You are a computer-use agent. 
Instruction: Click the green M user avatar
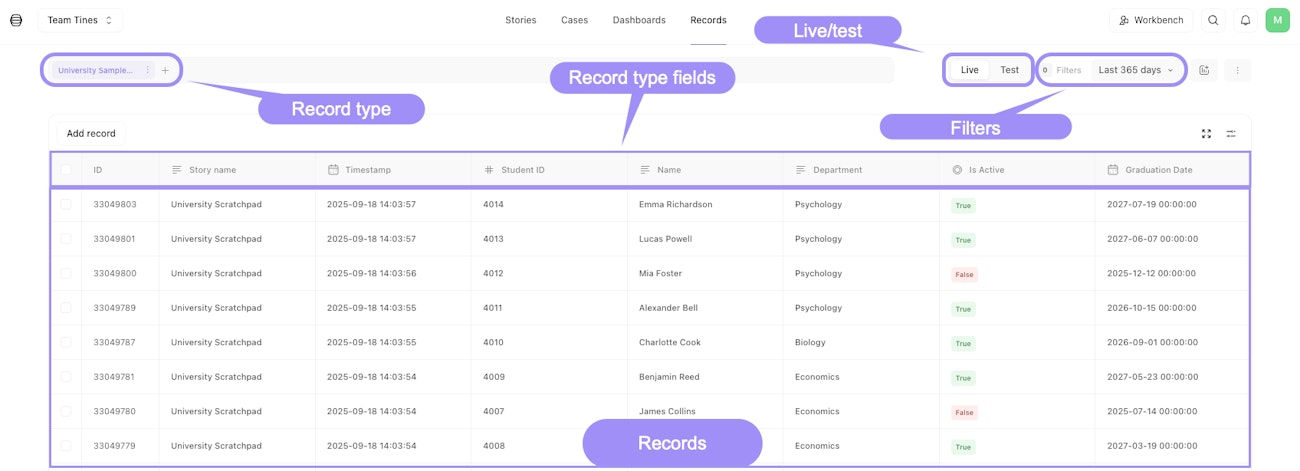click(x=1277, y=20)
